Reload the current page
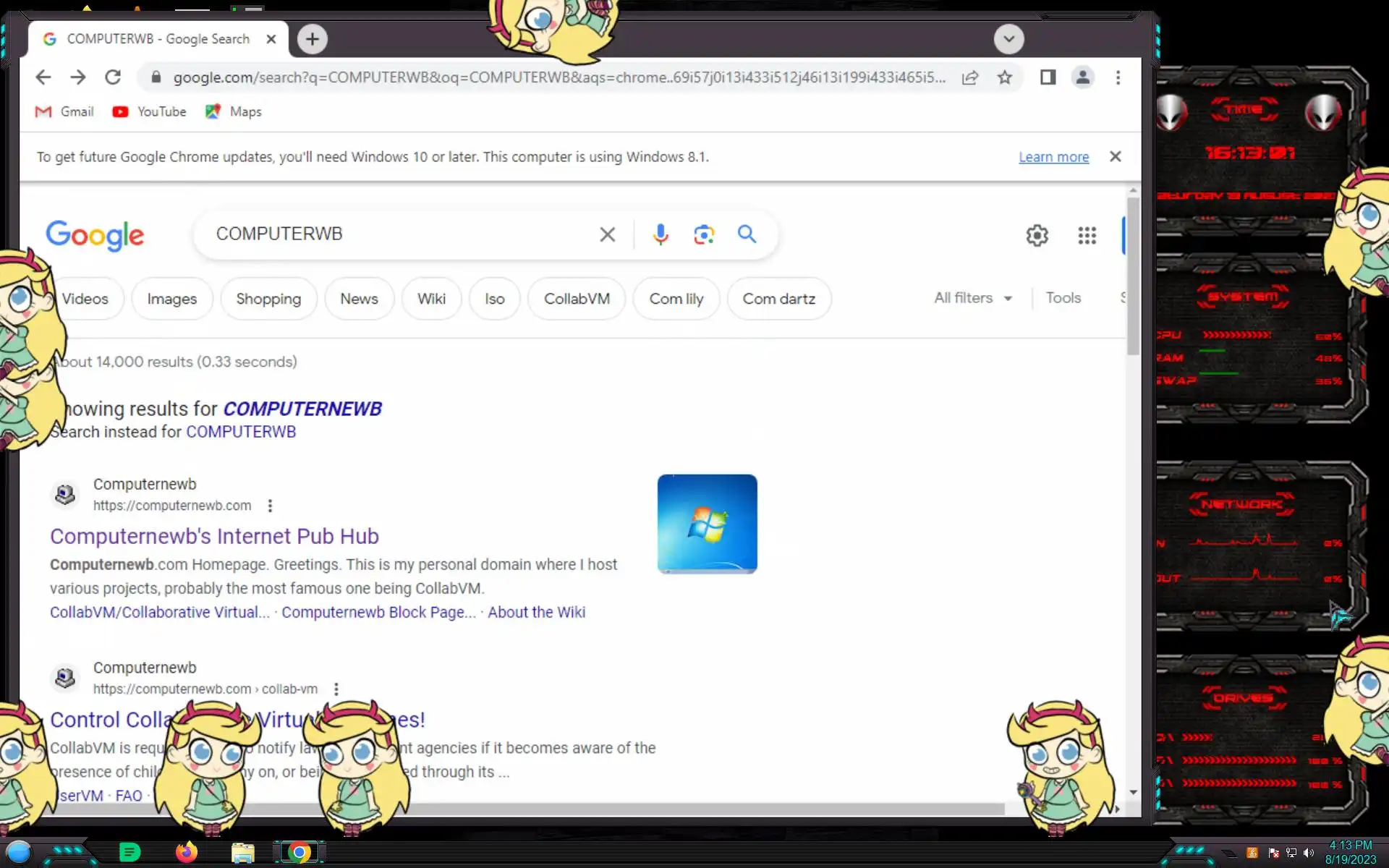 pos(113,77)
